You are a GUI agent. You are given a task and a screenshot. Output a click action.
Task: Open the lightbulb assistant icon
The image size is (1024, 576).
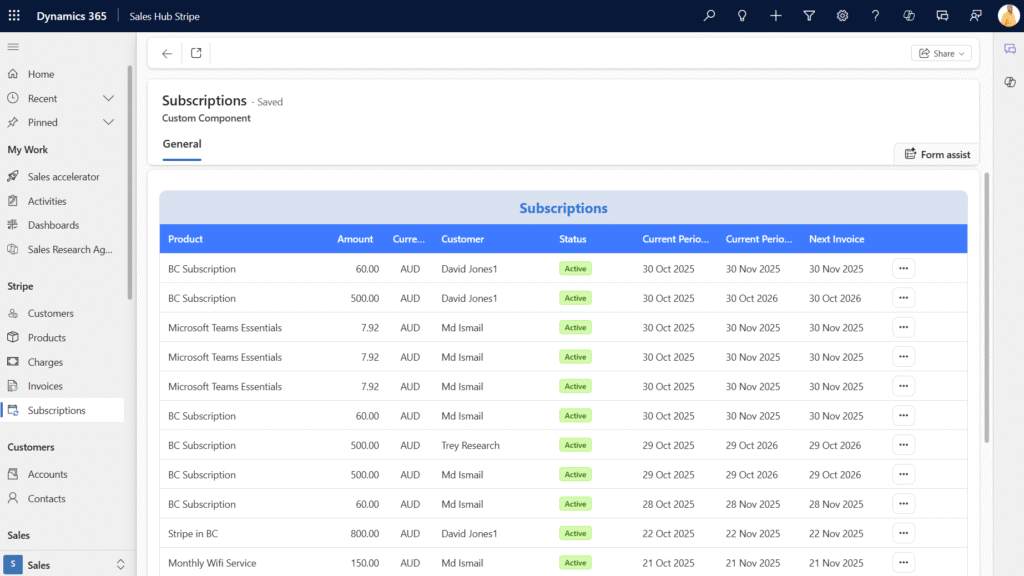point(742,16)
